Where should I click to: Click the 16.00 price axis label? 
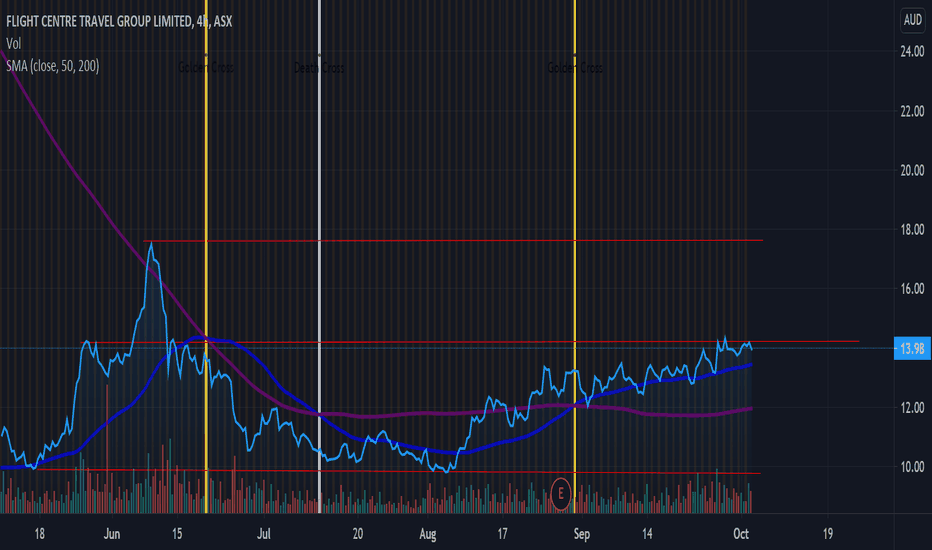(x=912, y=289)
